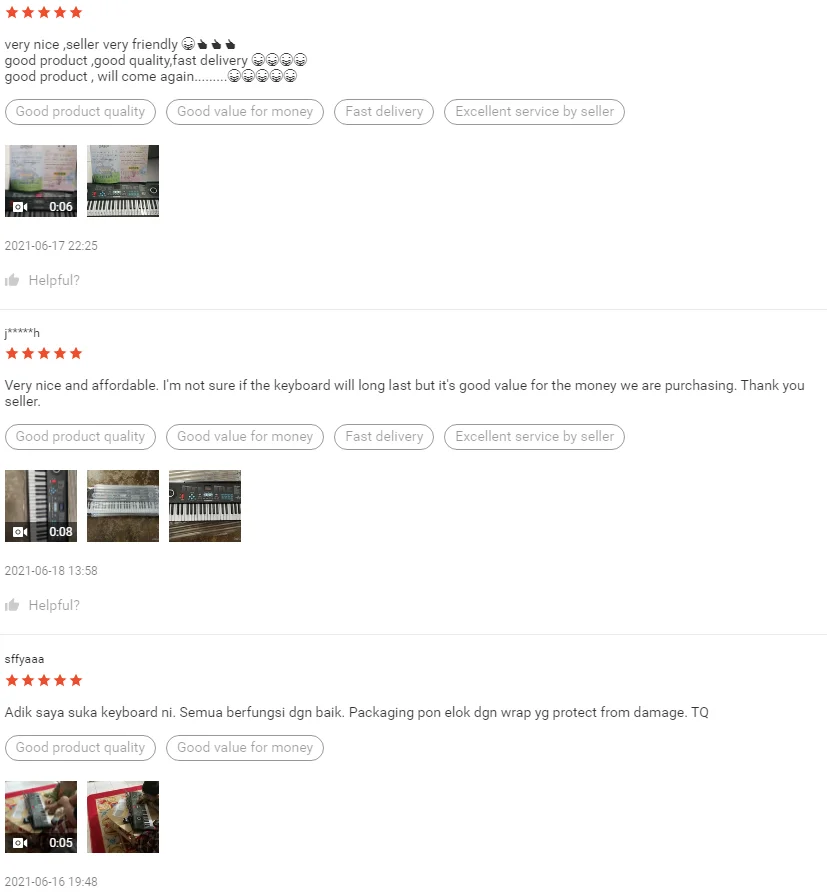This screenshot has height=894, width=827.
Task: Click 'Good value for money' in sffyaaa's review
Action: [x=245, y=747]
